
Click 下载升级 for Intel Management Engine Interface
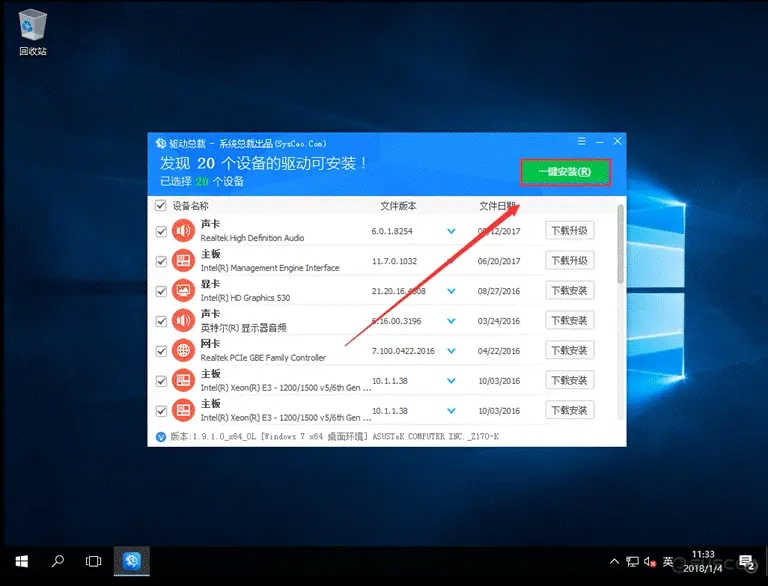569,261
